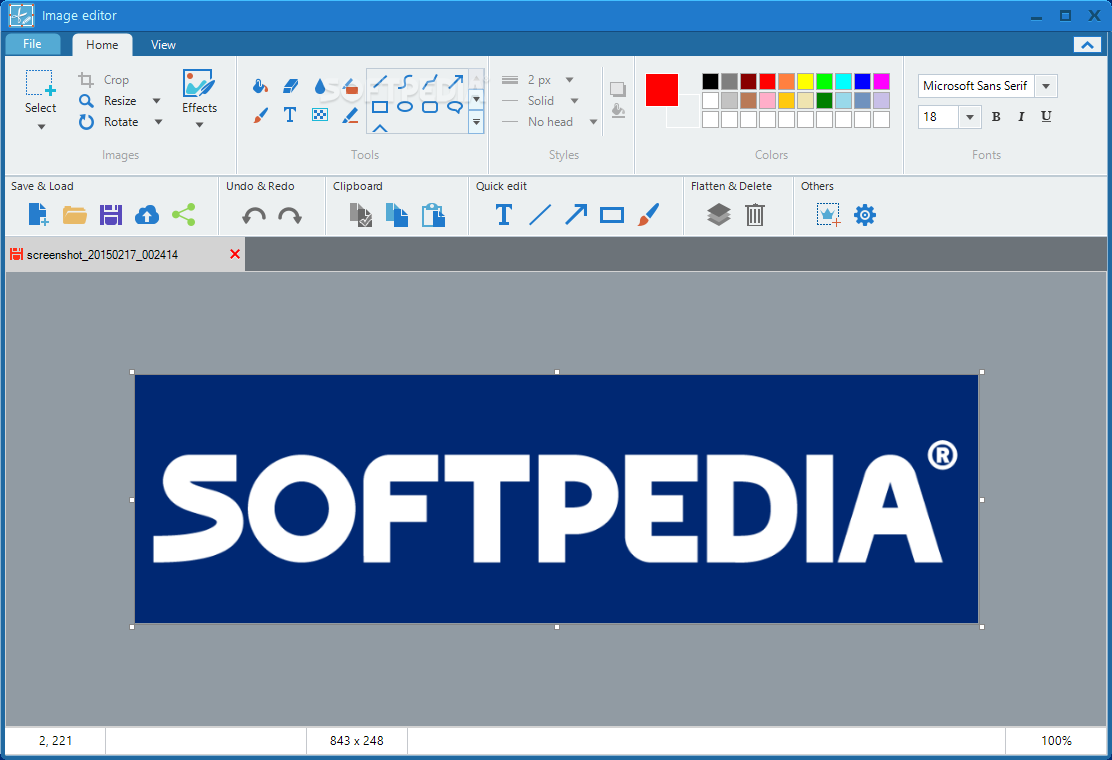Select the speech bubble shape
This screenshot has width=1112, height=760.
coord(455,108)
